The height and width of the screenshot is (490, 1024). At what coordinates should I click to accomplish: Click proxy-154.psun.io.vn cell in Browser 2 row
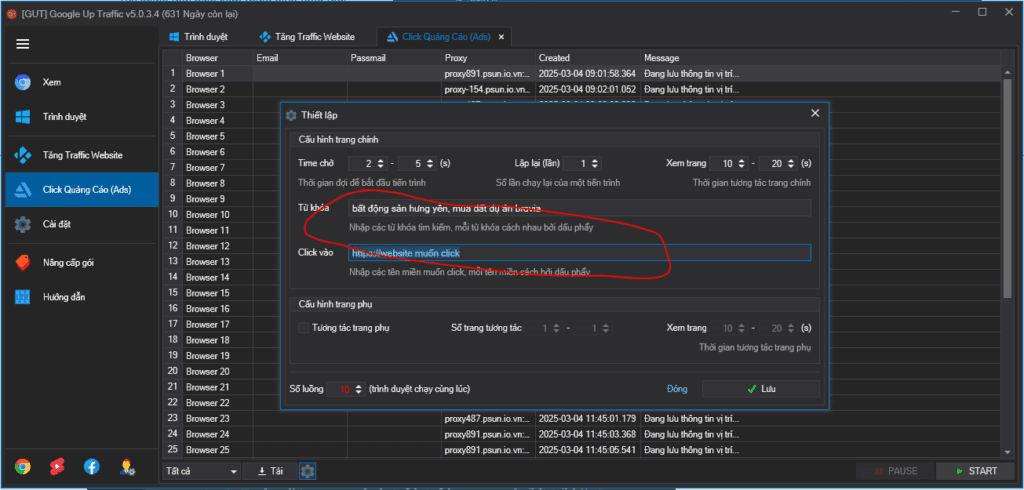click(488, 89)
